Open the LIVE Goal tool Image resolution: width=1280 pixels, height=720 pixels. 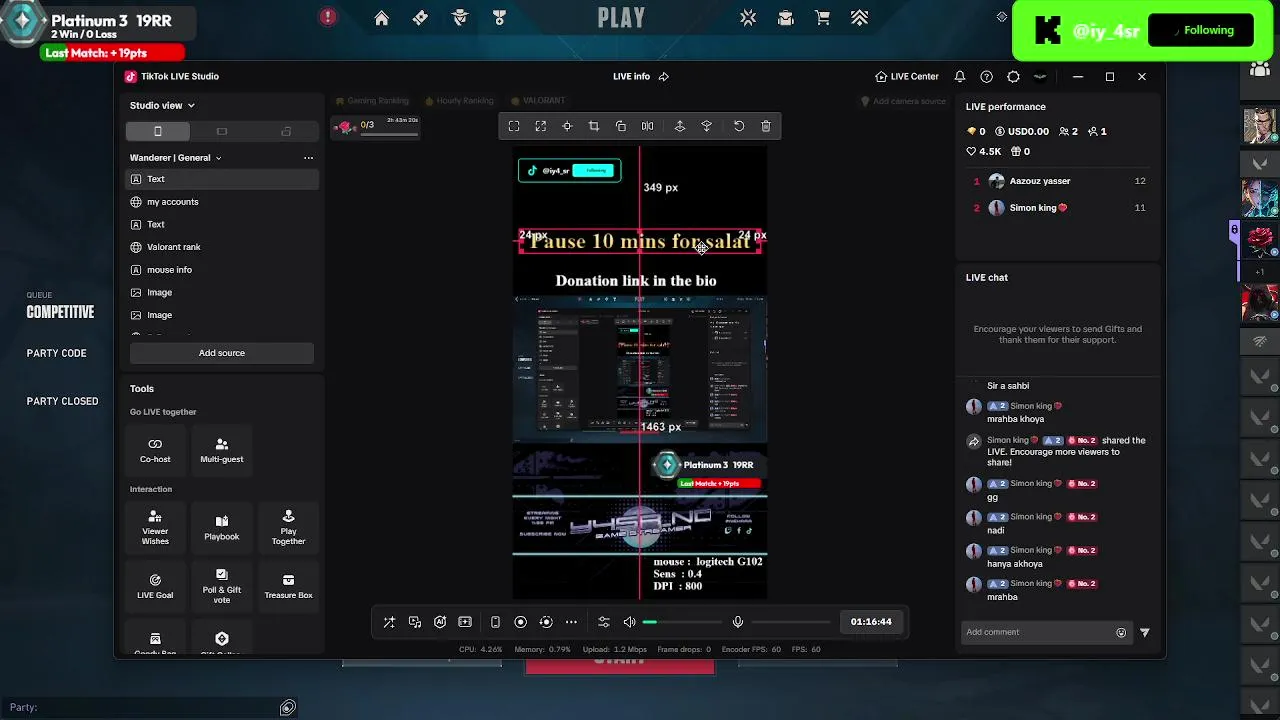[155, 586]
